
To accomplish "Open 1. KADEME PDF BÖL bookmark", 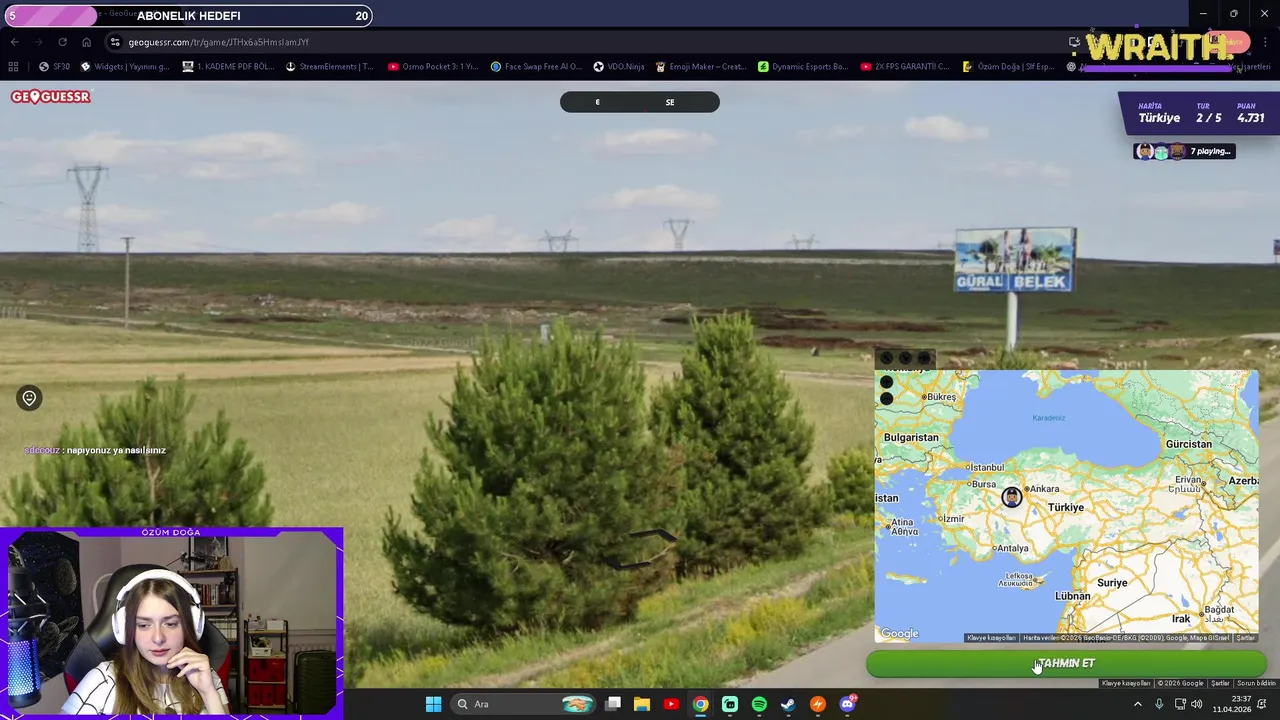I will pos(228,67).
